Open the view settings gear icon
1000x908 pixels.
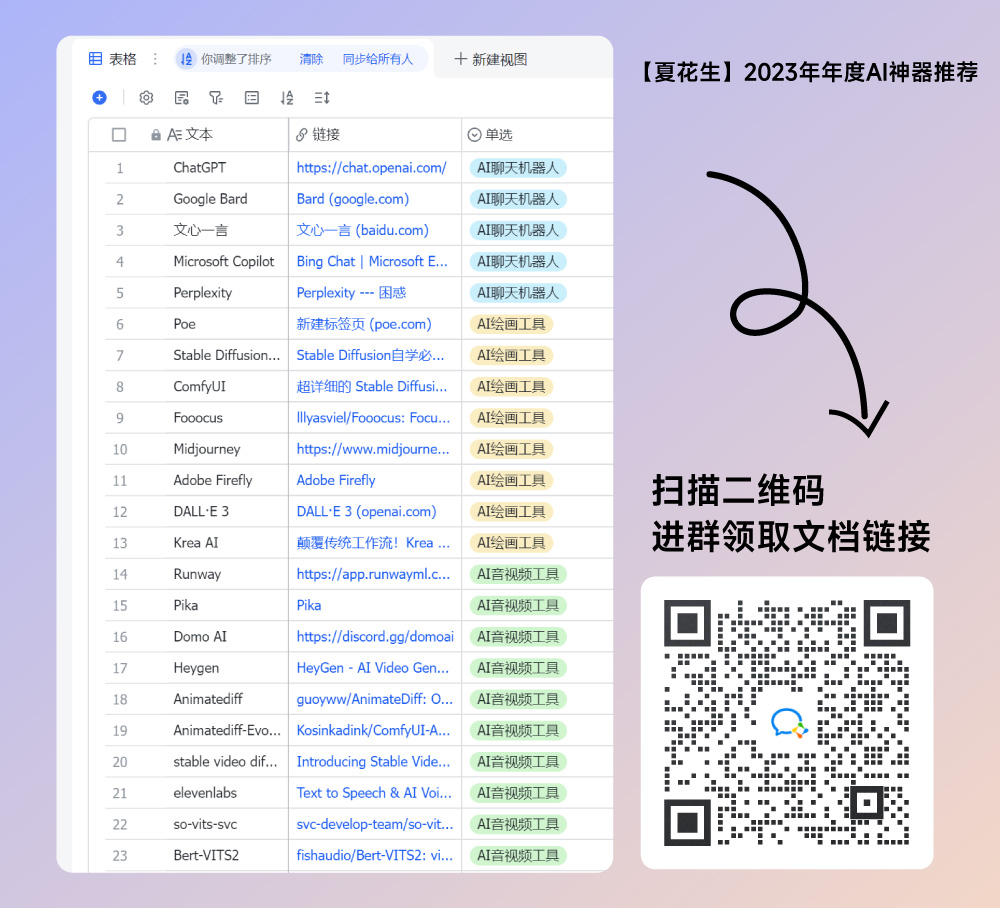click(146, 98)
